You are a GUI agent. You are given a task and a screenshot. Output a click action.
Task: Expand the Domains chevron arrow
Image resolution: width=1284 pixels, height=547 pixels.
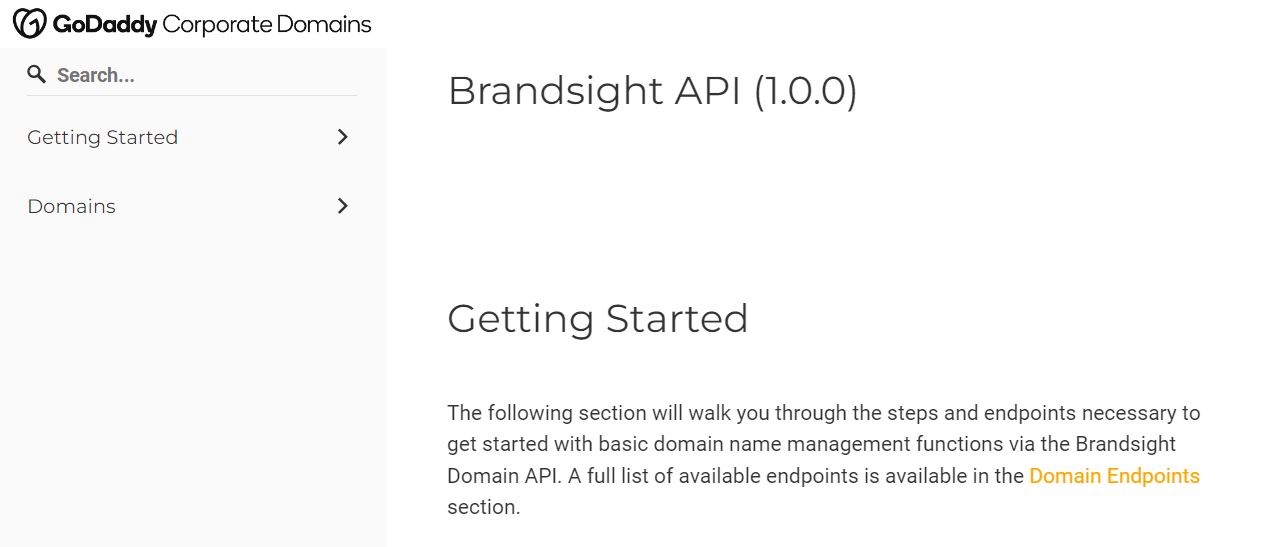click(343, 206)
